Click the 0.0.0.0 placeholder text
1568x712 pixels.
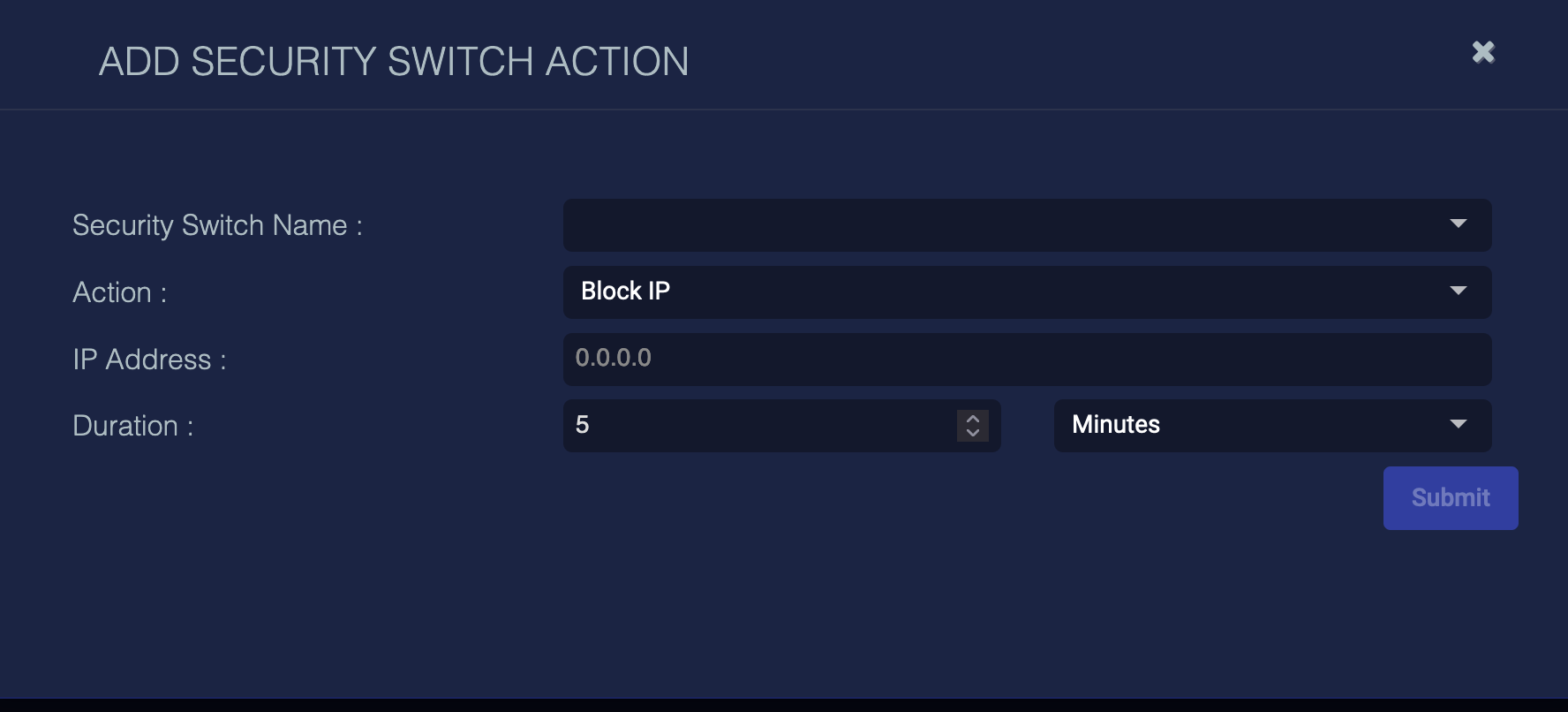tap(614, 358)
